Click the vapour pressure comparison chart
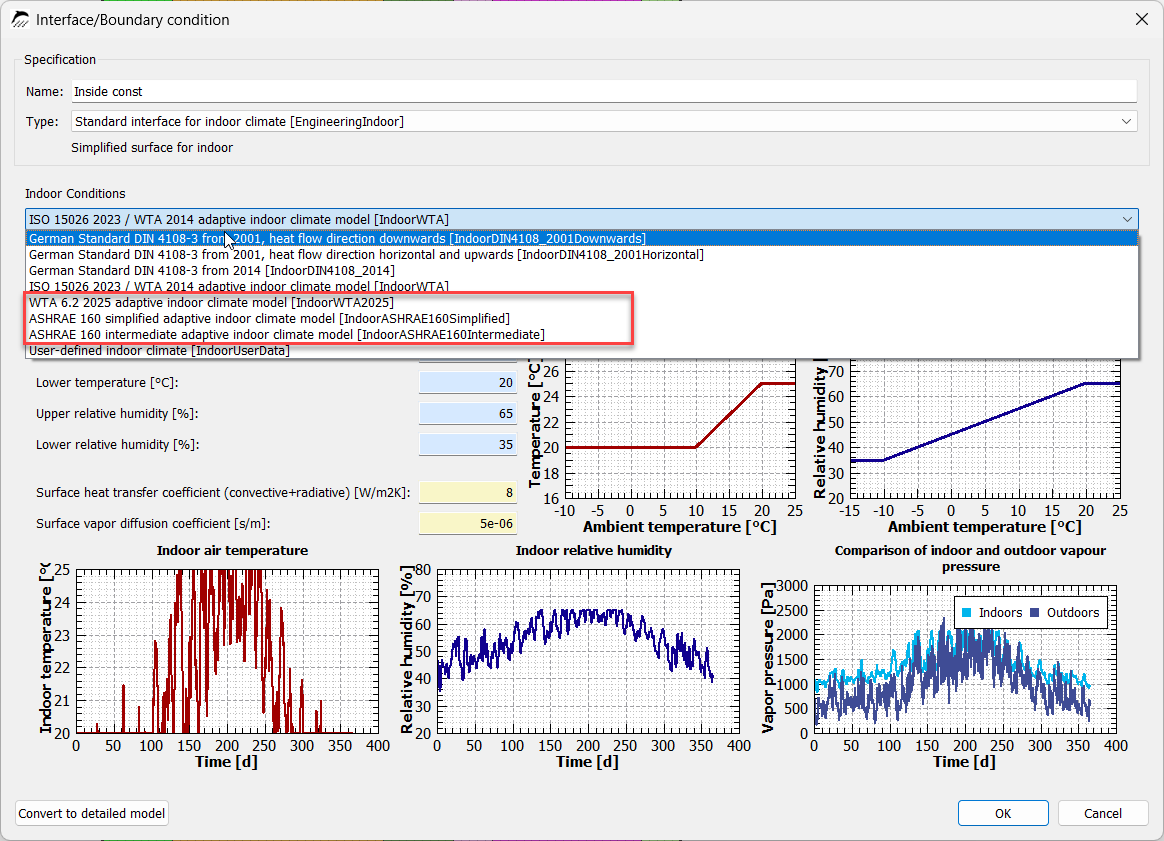The image size is (1164, 841). [965, 659]
